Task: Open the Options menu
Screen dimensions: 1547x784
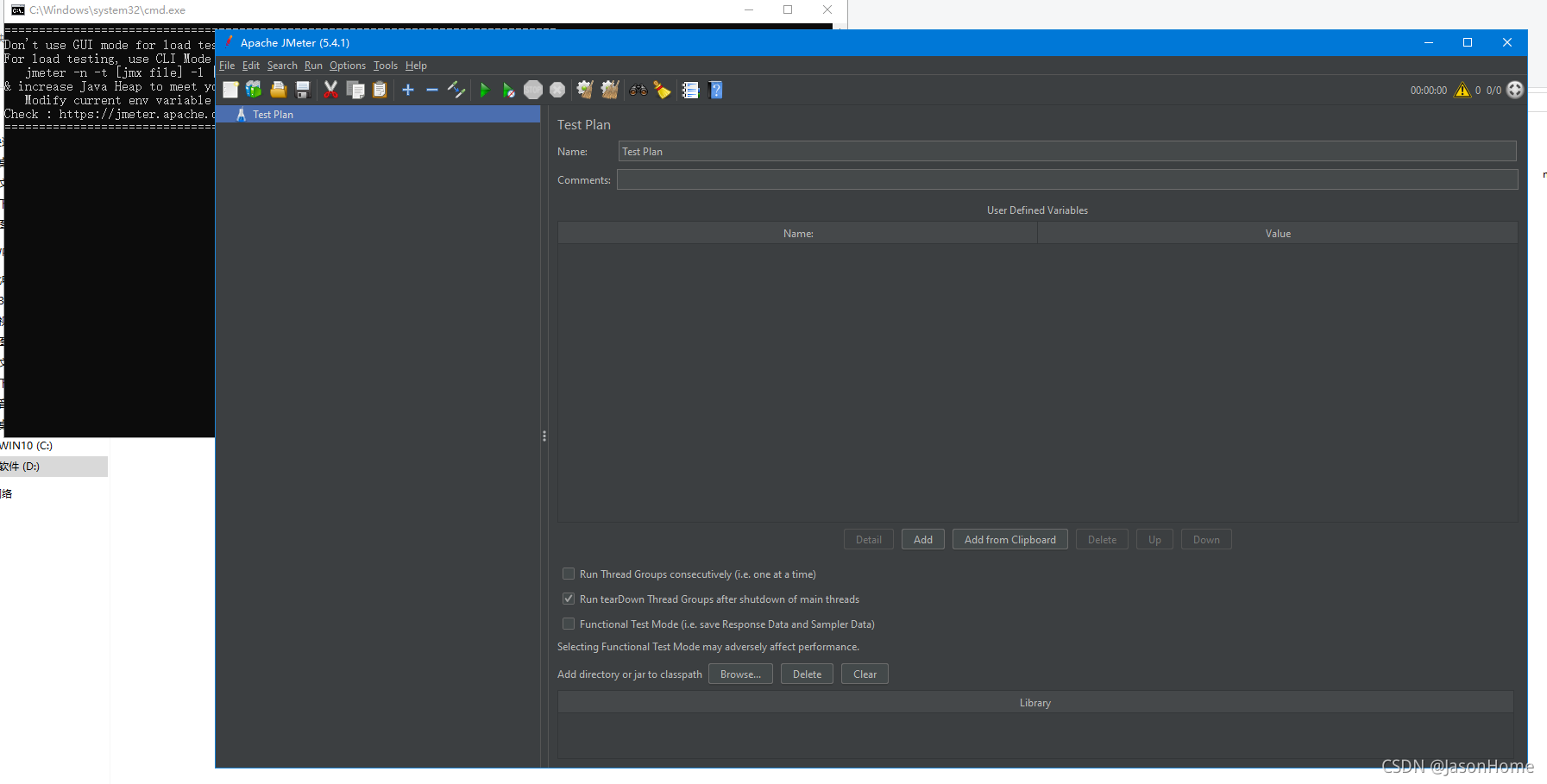Action: click(348, 66)
